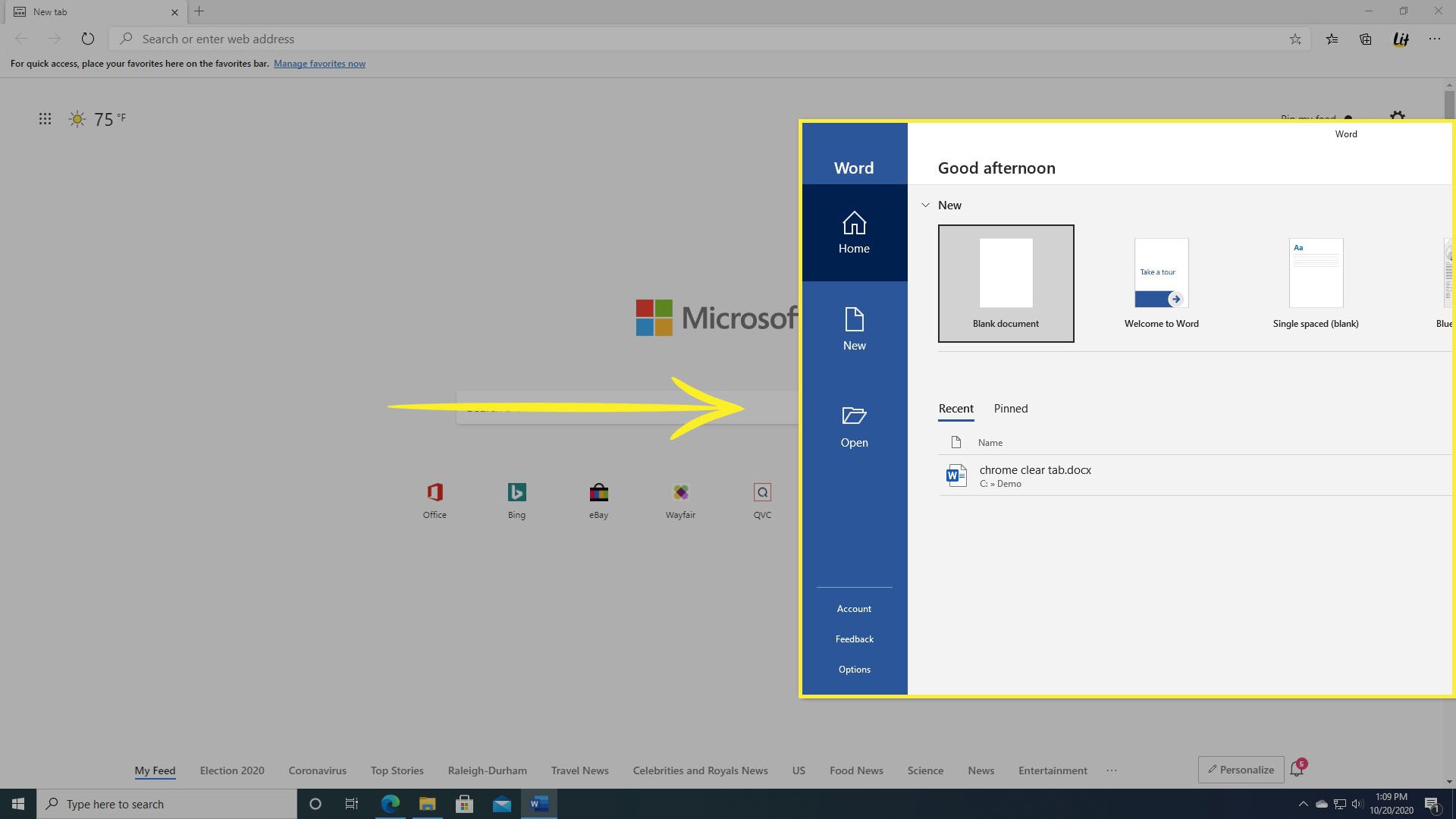
Task: Collapse the New section in Word
Action: [925, 205]
